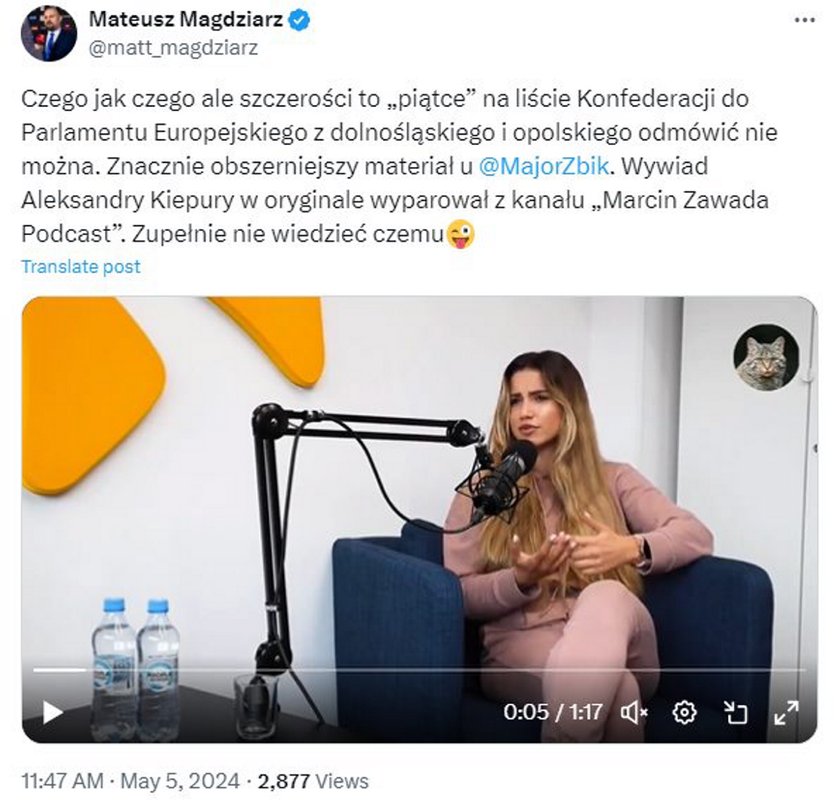Expand video to fullscreen
Screen dimensions: 840x804
click(786, 712)
